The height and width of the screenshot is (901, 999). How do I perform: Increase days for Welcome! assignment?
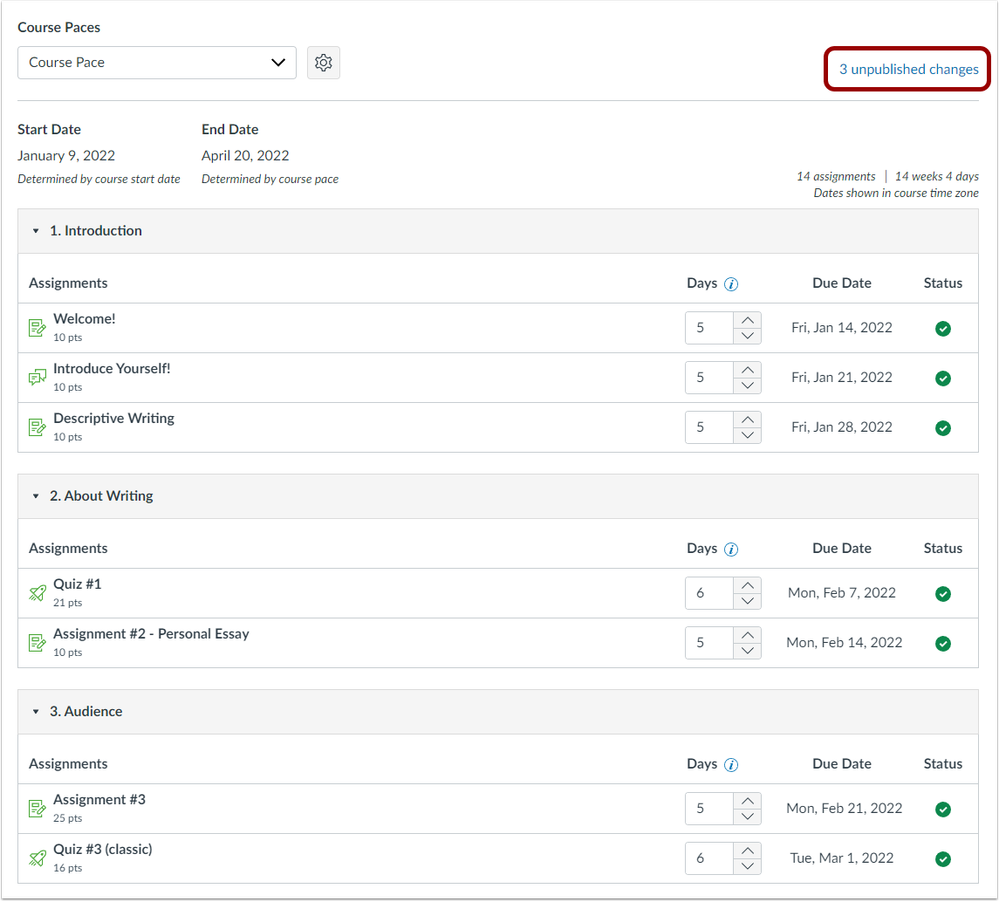pyautogui.click(x=747, y=320)
